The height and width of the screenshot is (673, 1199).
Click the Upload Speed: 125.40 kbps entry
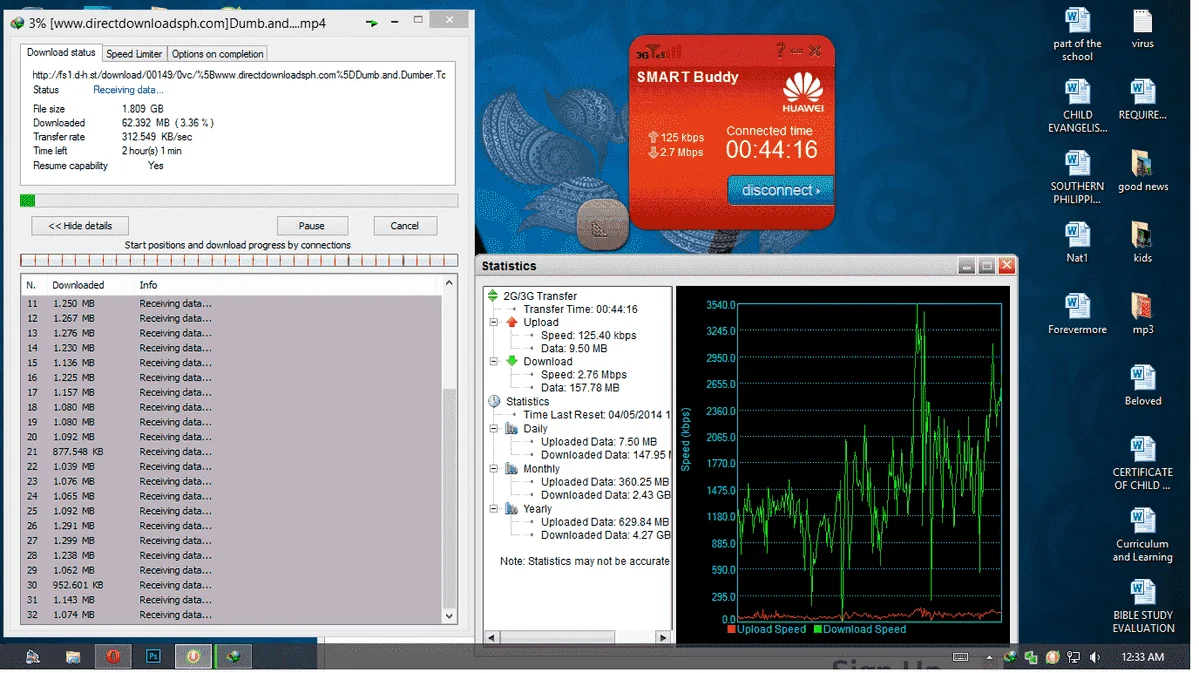click(x=588, y=336)
